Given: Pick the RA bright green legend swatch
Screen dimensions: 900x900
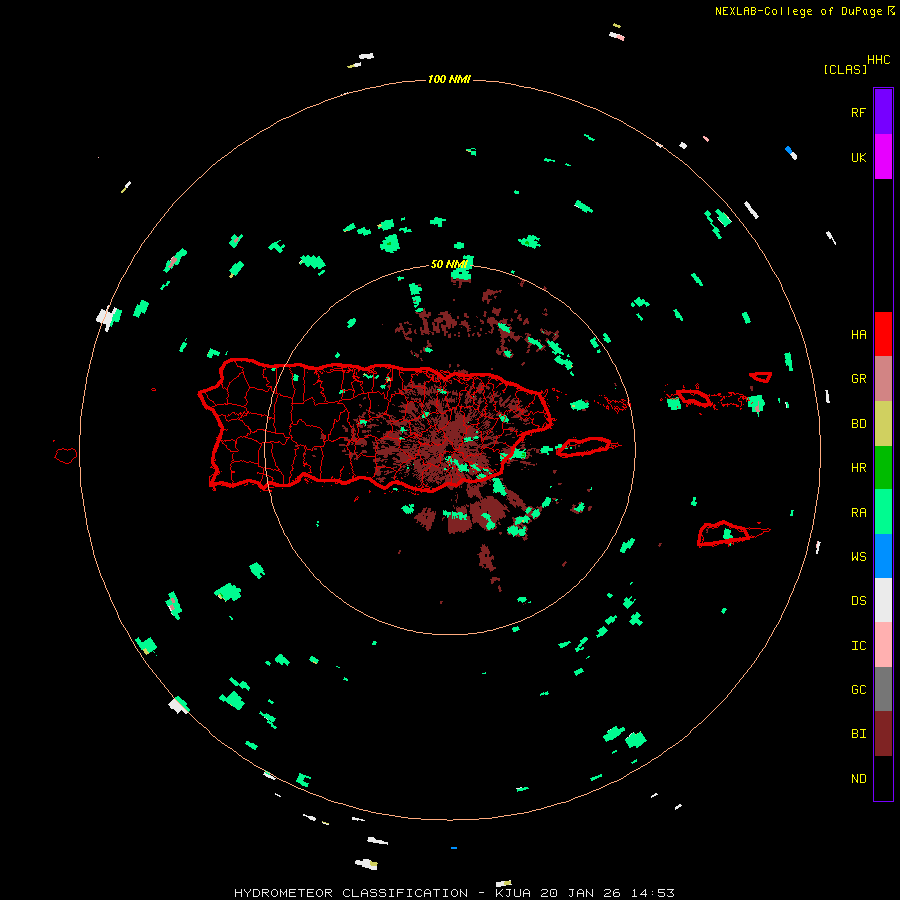Looking at the screenshot, I should [883, 512].
